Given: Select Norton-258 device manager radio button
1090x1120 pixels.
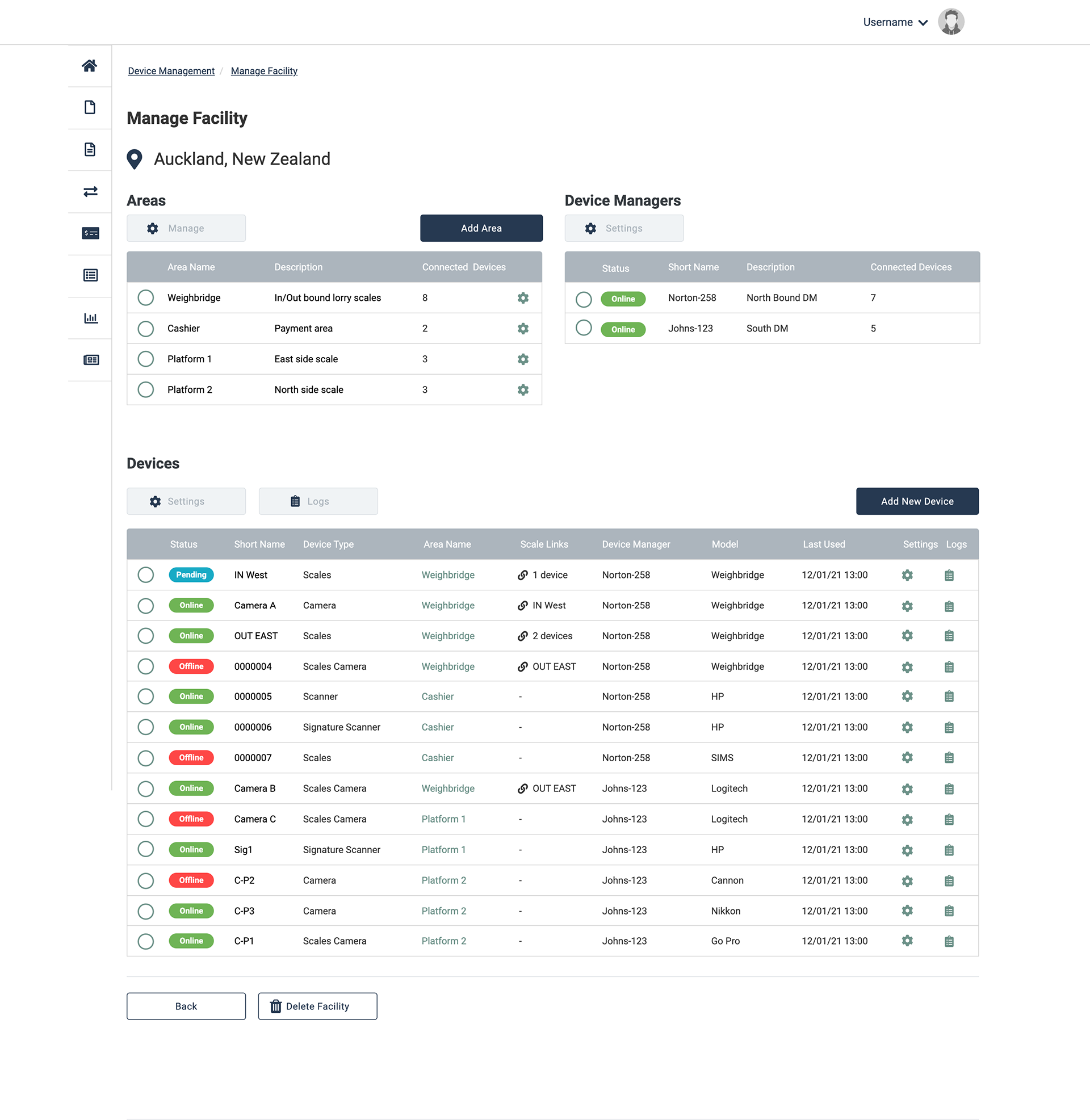Looking at the screenshot, I should [584, 299].
